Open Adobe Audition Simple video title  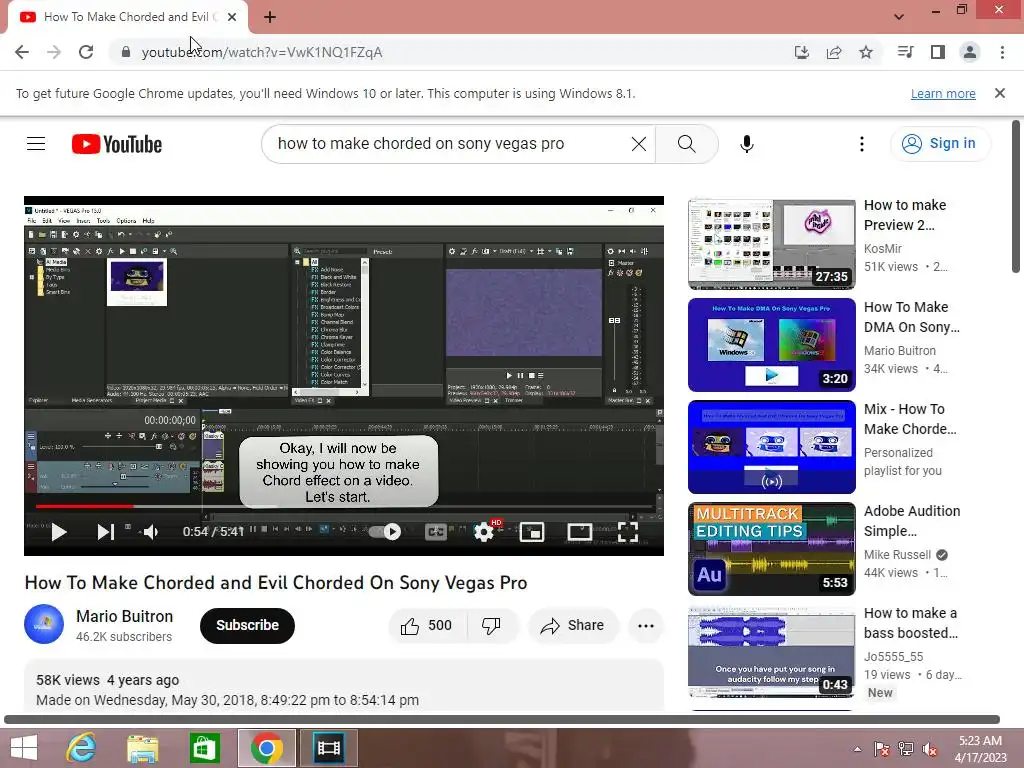912,521
